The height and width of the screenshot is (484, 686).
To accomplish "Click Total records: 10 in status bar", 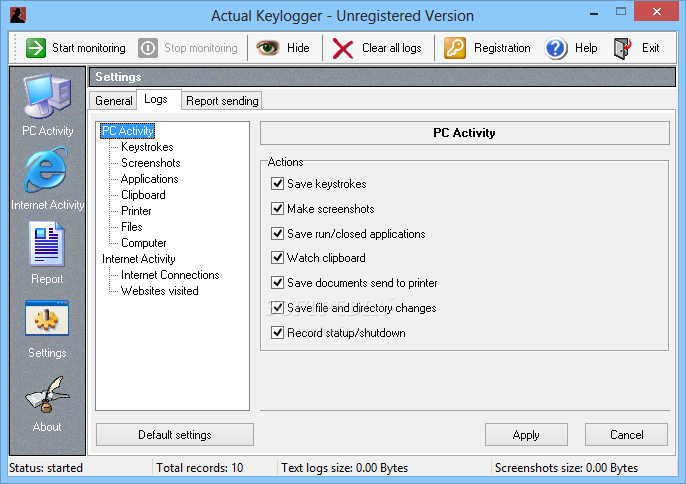I will pos(200,468).
